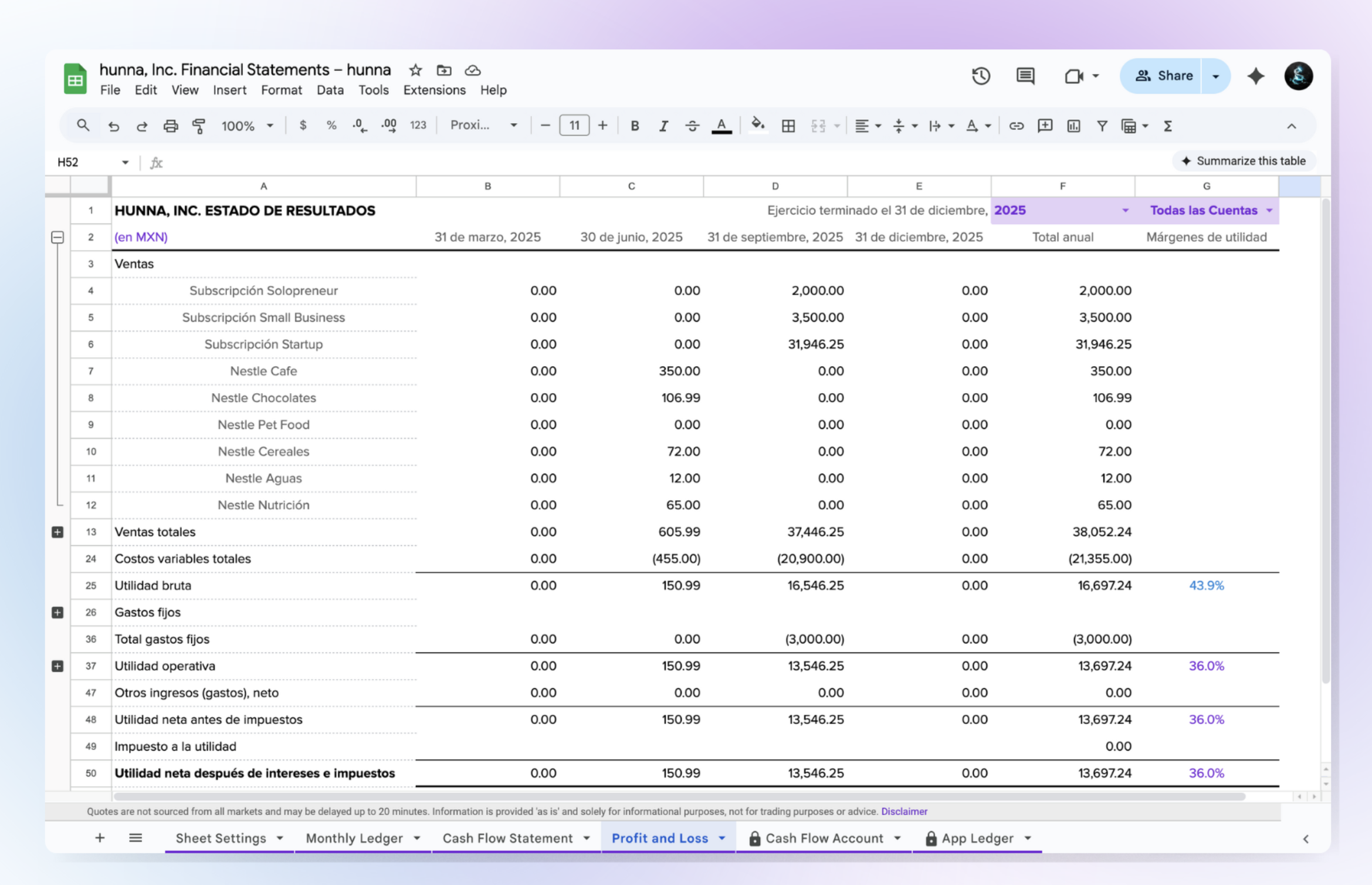Click the print icon in toolbar
1372x885 pixels.
pyautogui.click(x=170, y=126)
